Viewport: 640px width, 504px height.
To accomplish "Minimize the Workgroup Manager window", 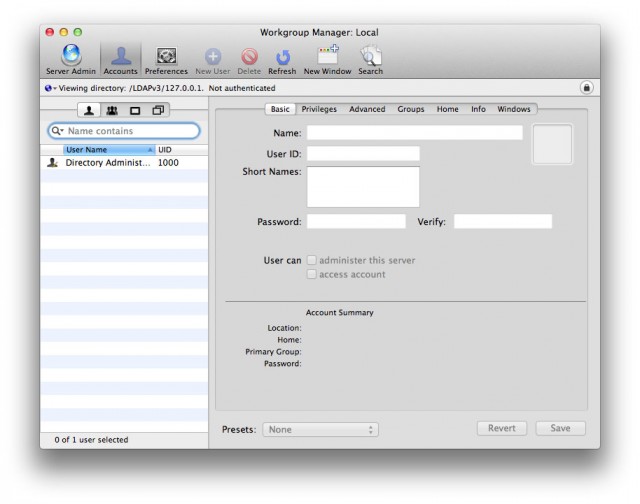I will click(x=64, y=32).
